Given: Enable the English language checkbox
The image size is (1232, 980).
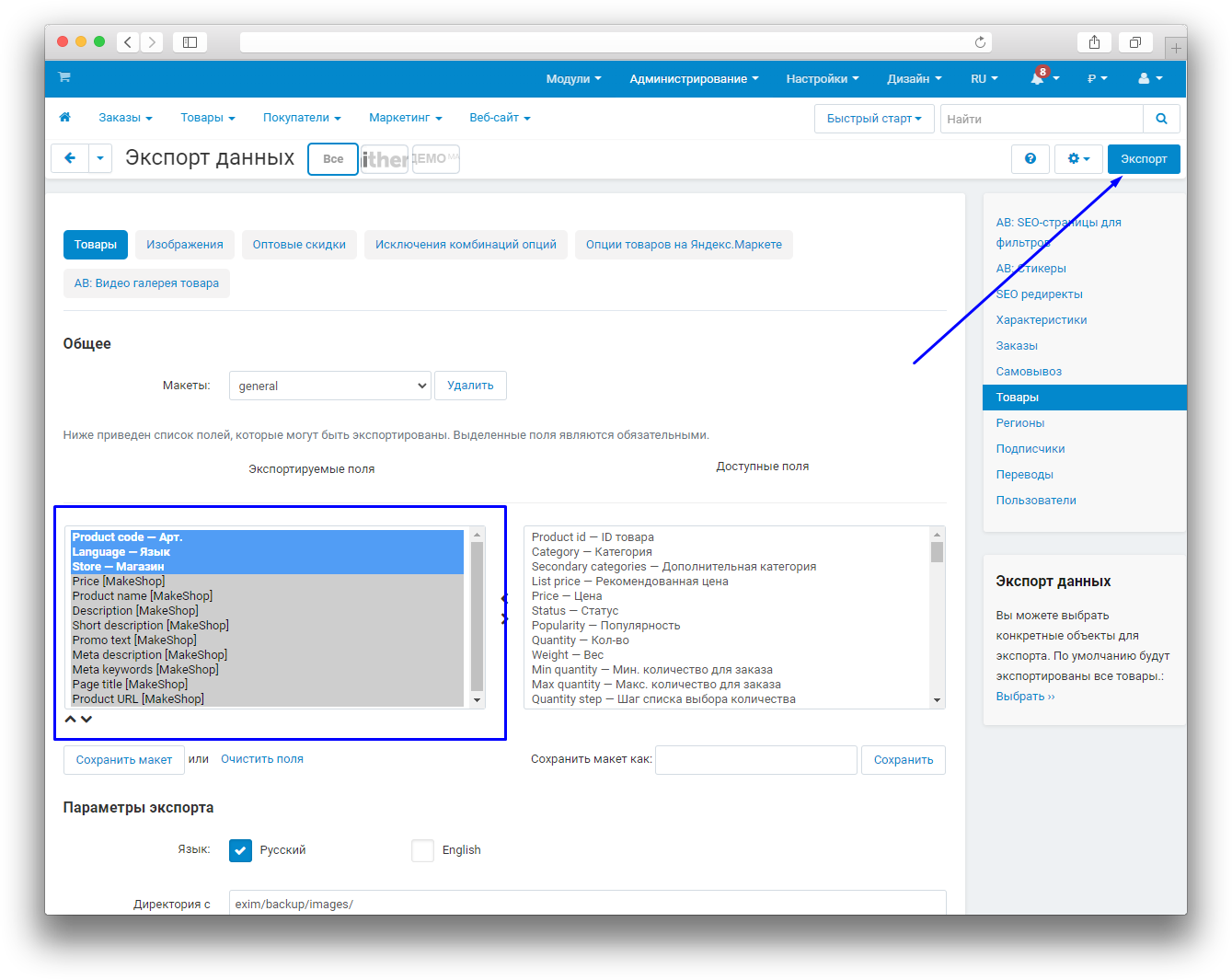Looking at the screenshot, I should coord(422,850).
